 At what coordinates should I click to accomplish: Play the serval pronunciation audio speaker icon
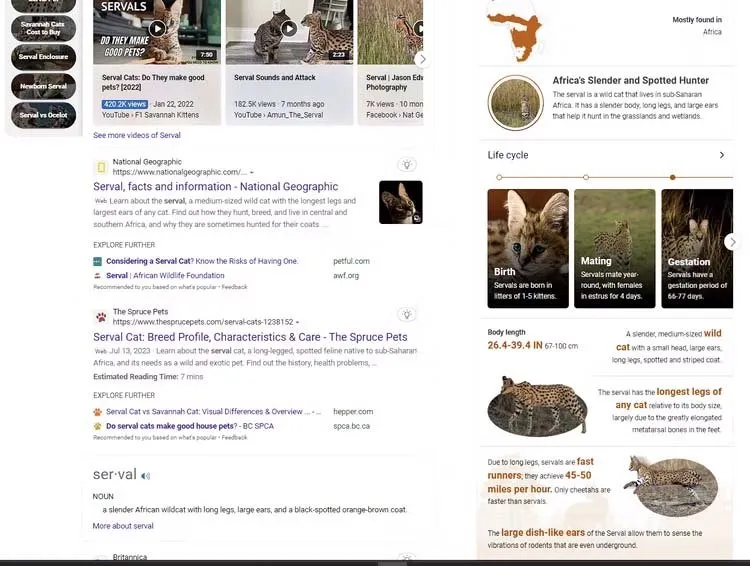[x=145, y=476]
